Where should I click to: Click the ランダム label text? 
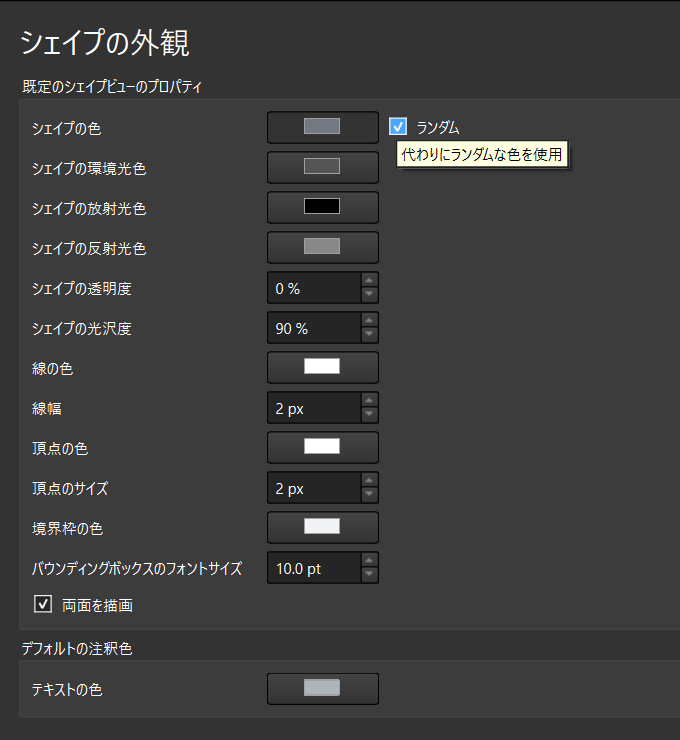438,127
